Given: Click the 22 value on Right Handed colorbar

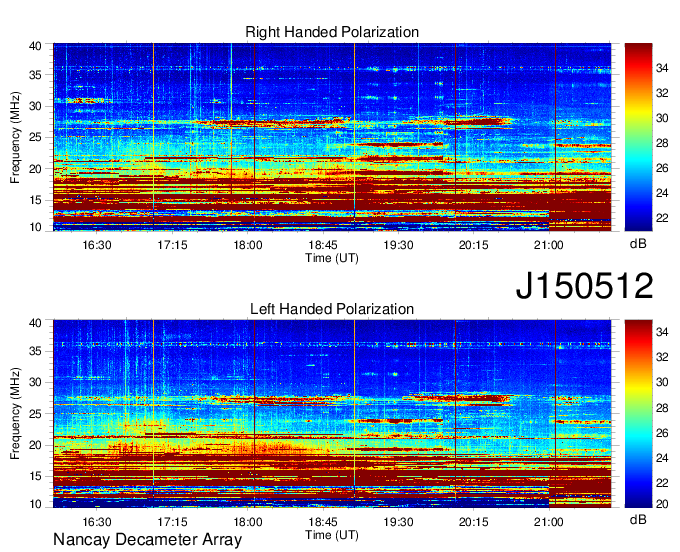Looking at the screenshot, I should click(662, 218).
